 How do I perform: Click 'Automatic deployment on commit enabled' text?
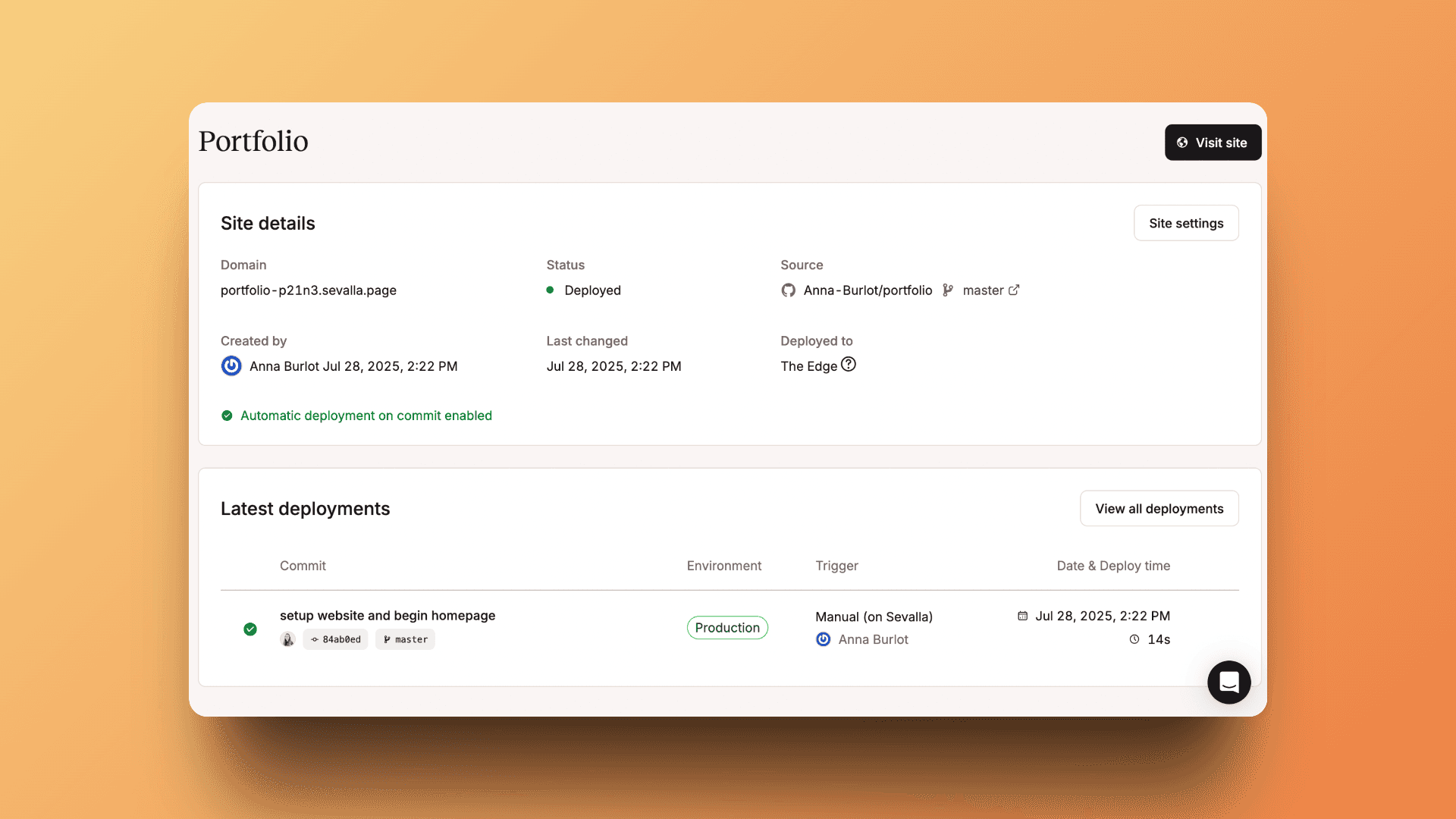click(x=366, y=416)
